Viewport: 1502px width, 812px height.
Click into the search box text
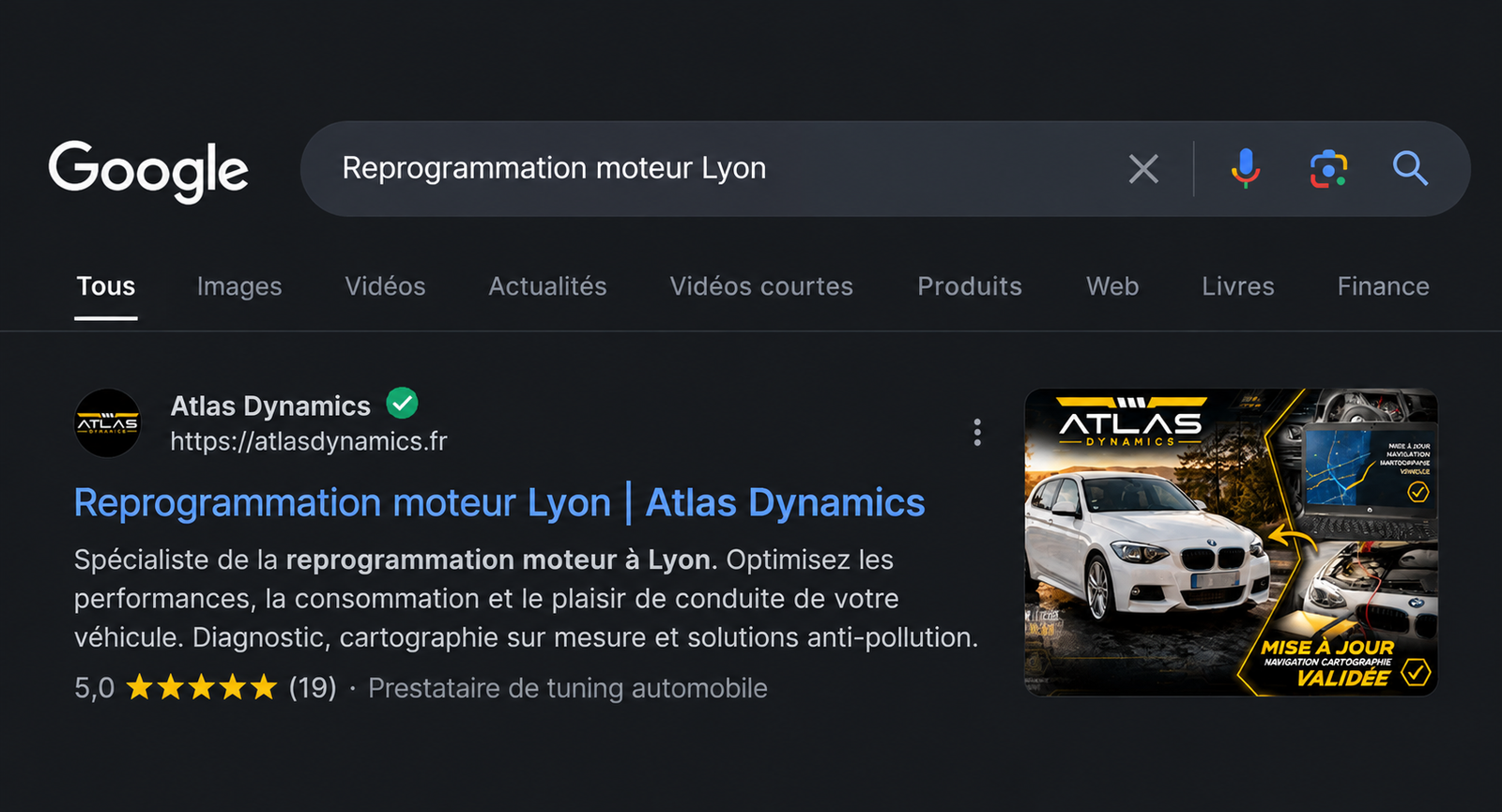554,168
